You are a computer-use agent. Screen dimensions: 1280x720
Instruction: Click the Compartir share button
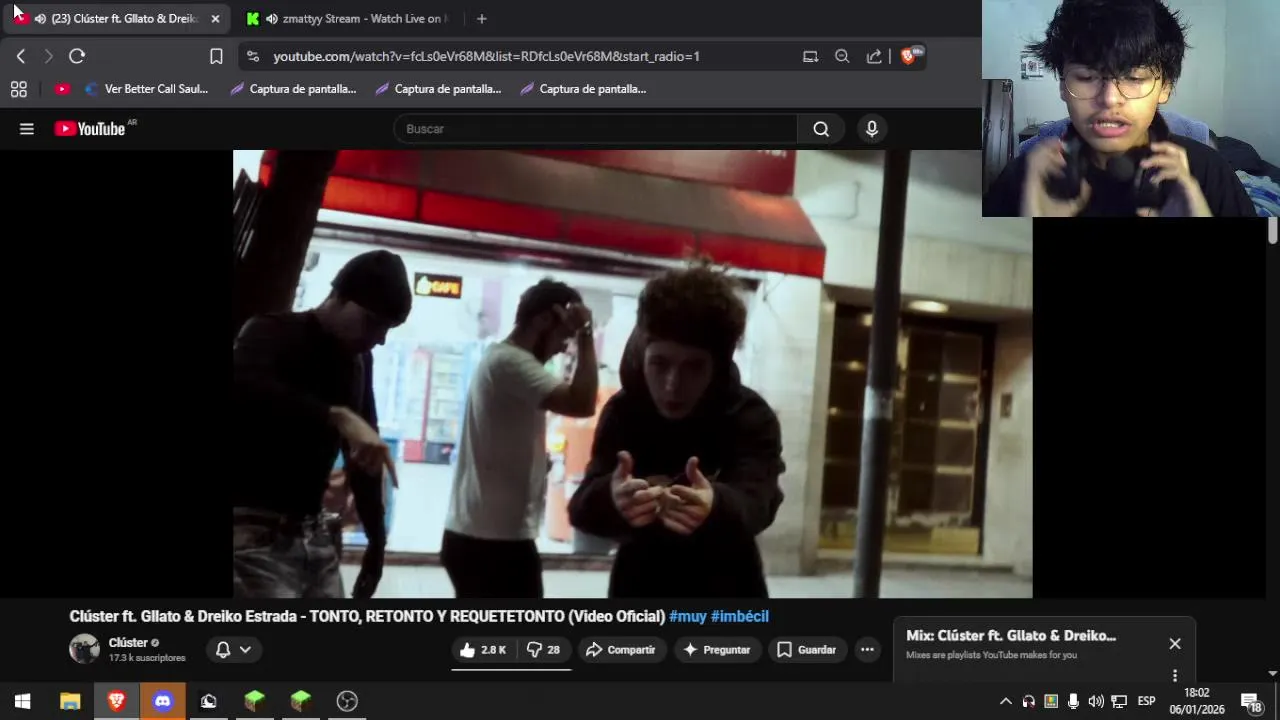coord(620,650)
